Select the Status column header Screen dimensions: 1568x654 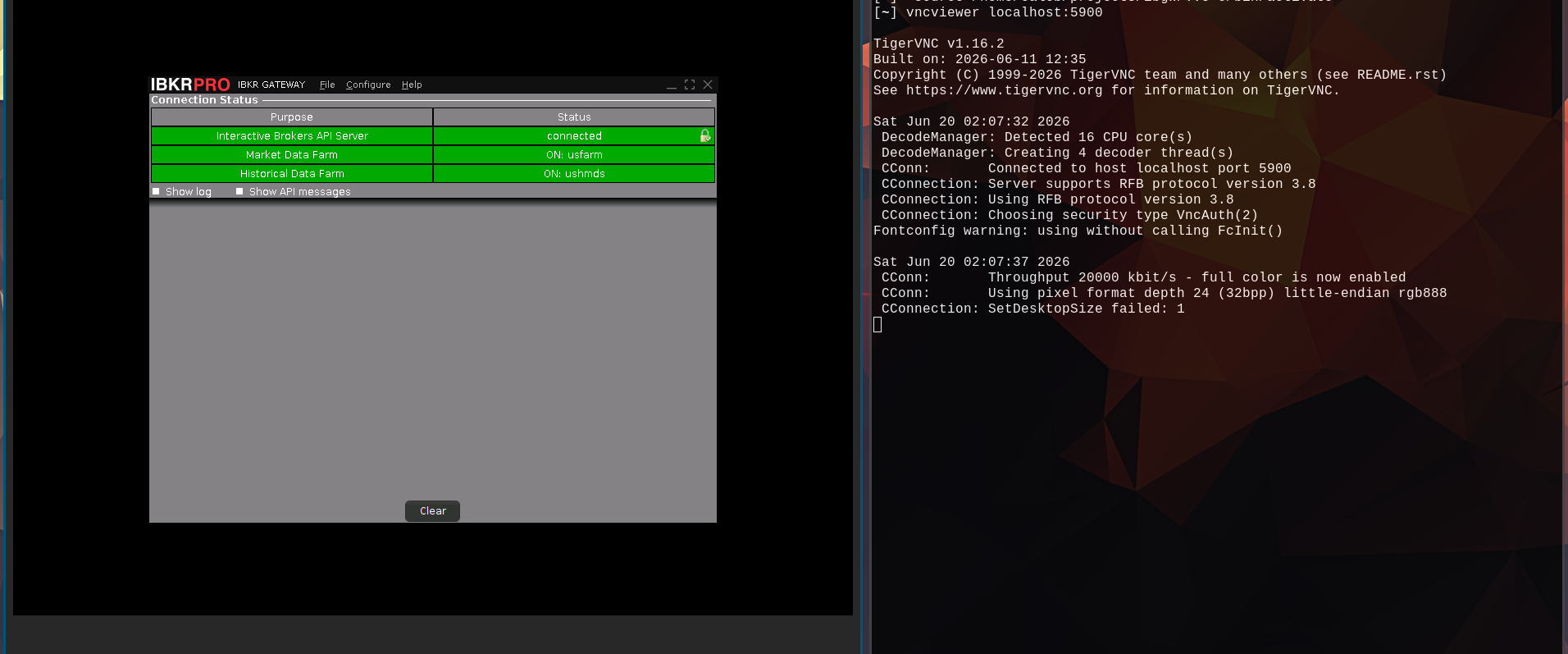pos(574,117)
